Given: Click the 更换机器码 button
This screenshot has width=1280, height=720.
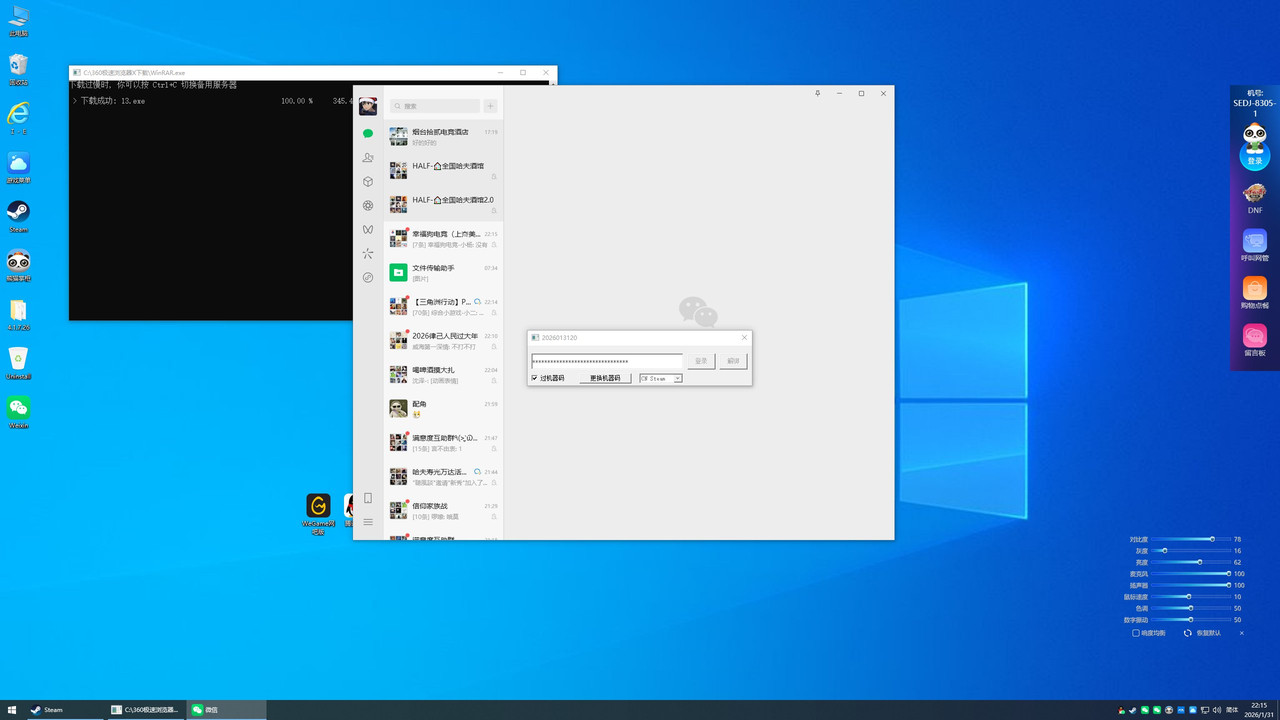Looking at the screenshot, I should (605, 378).
